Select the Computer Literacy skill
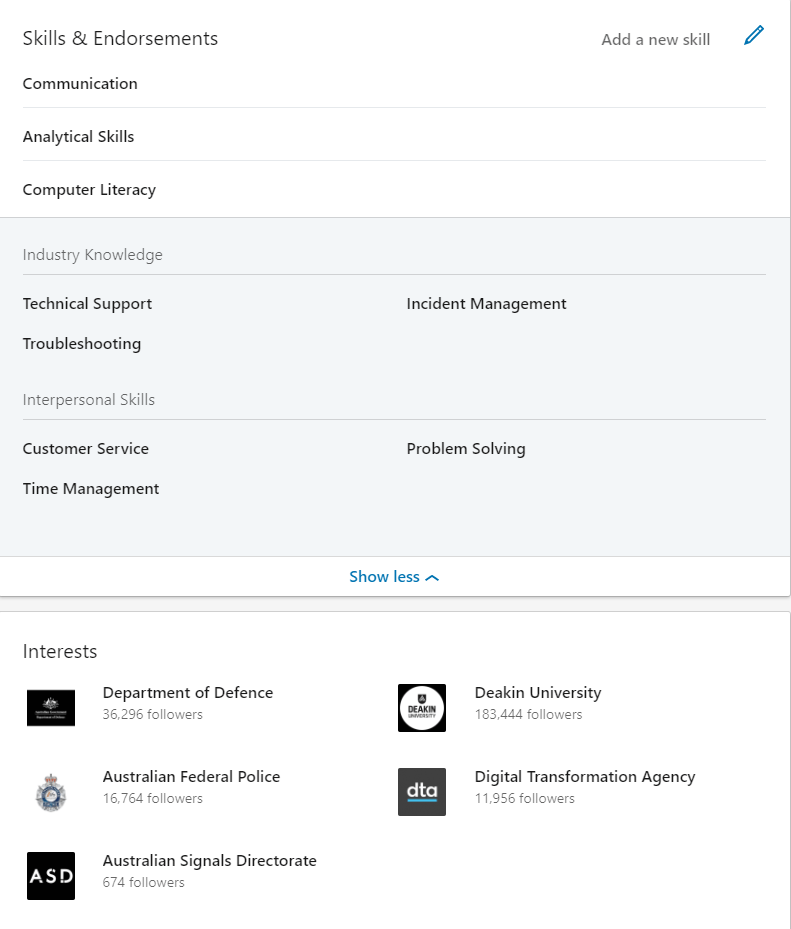 [x=89, y=190]
